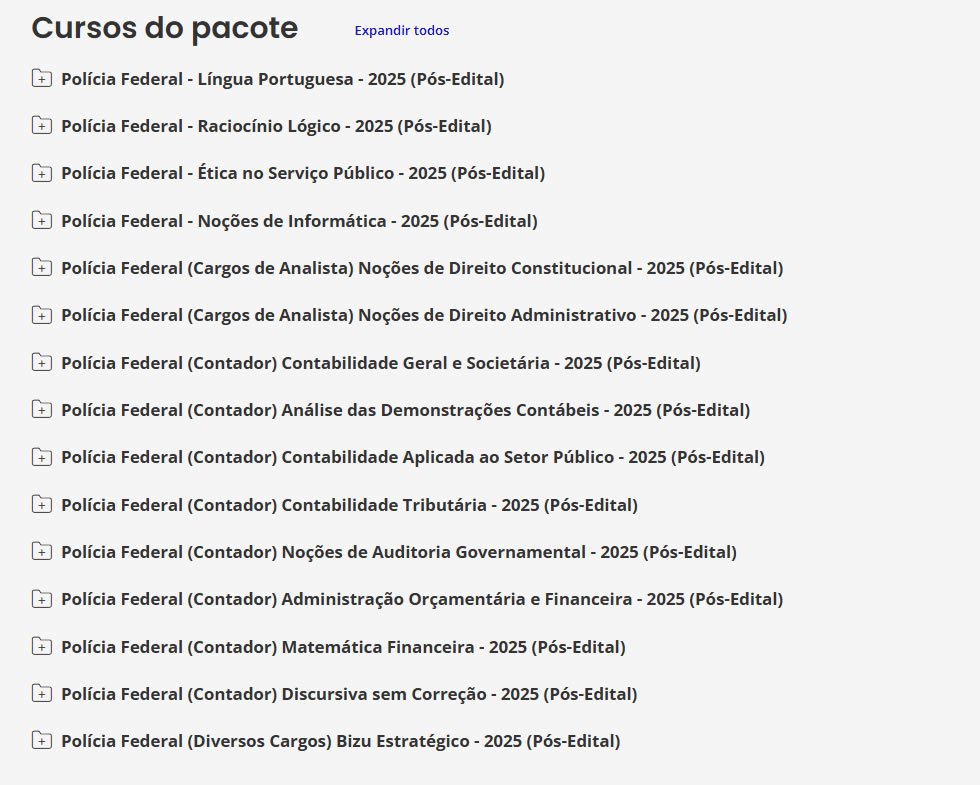Viewport: 980px width, 785px height.
Task: Open folder icon for Noções de Direito Constitucional
Action: pyautogui.click(x=41, y=268)
